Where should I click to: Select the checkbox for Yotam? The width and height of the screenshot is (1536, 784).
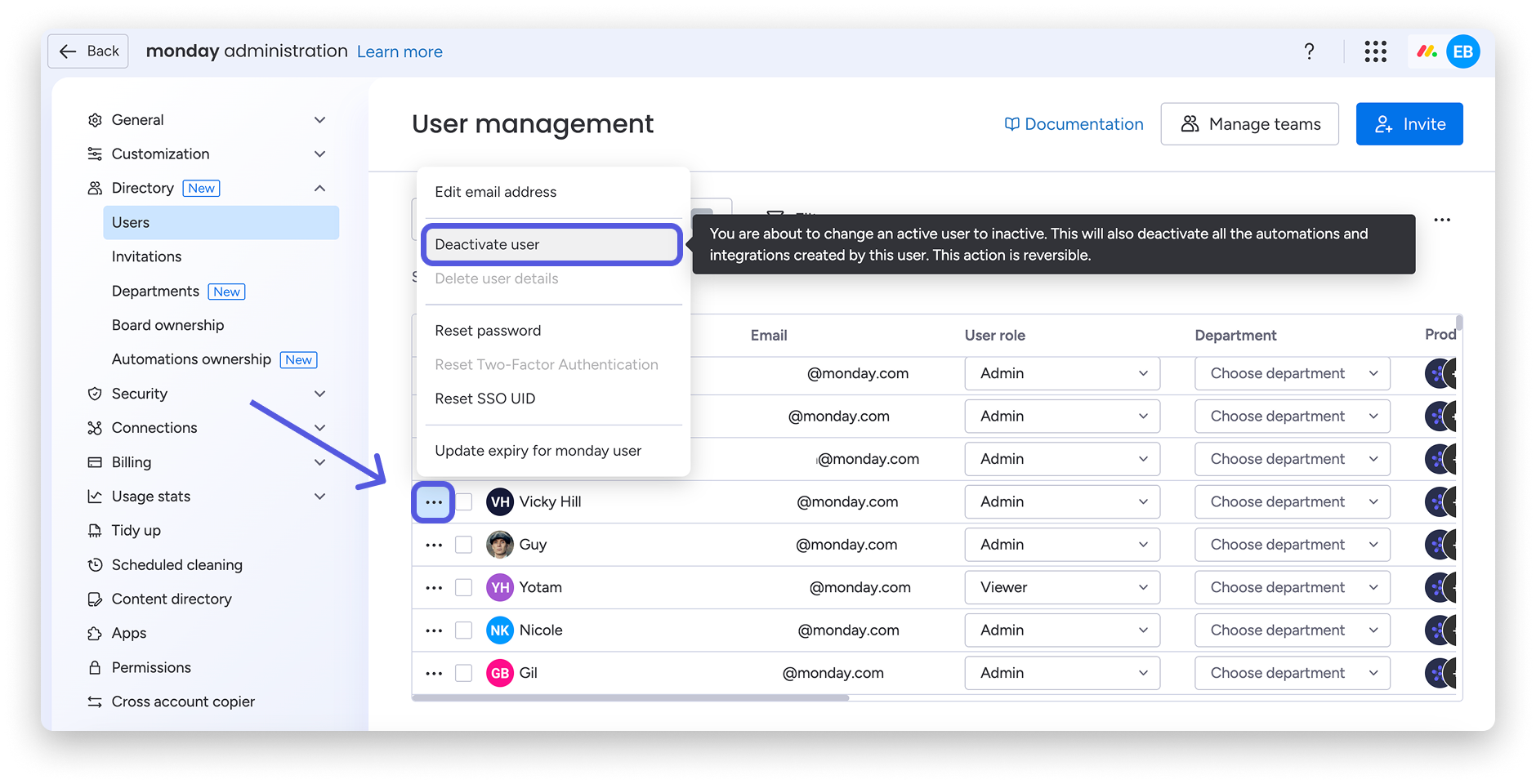pos(464,588)
